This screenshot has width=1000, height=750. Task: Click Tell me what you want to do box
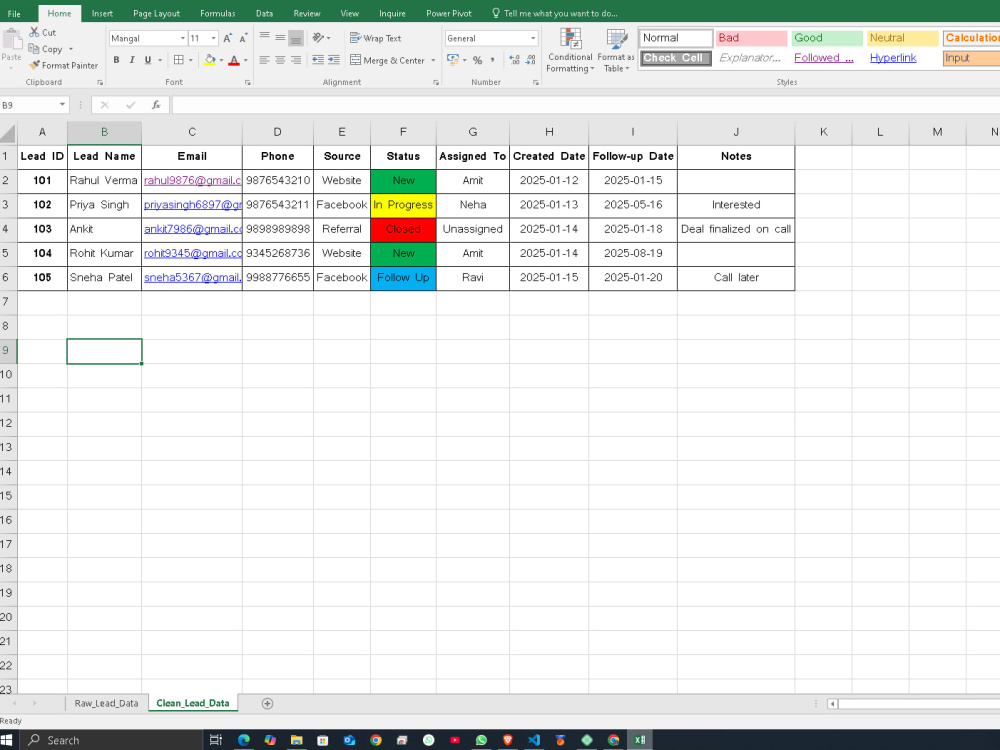point(555,13)
